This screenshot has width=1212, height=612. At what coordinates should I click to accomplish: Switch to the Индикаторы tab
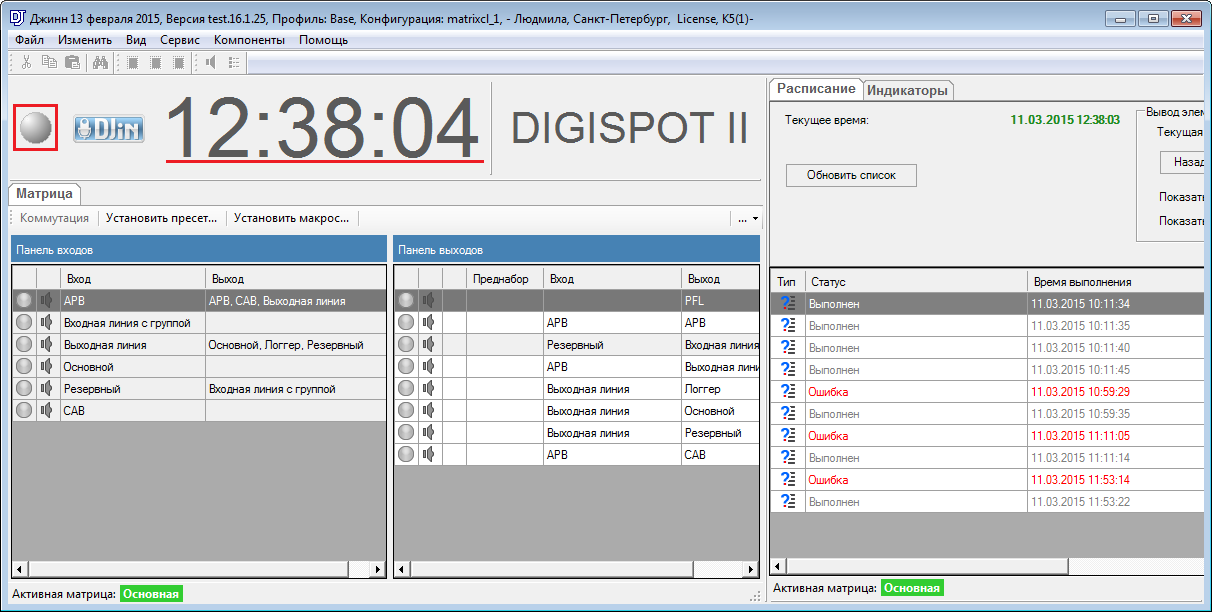[907, 90]
